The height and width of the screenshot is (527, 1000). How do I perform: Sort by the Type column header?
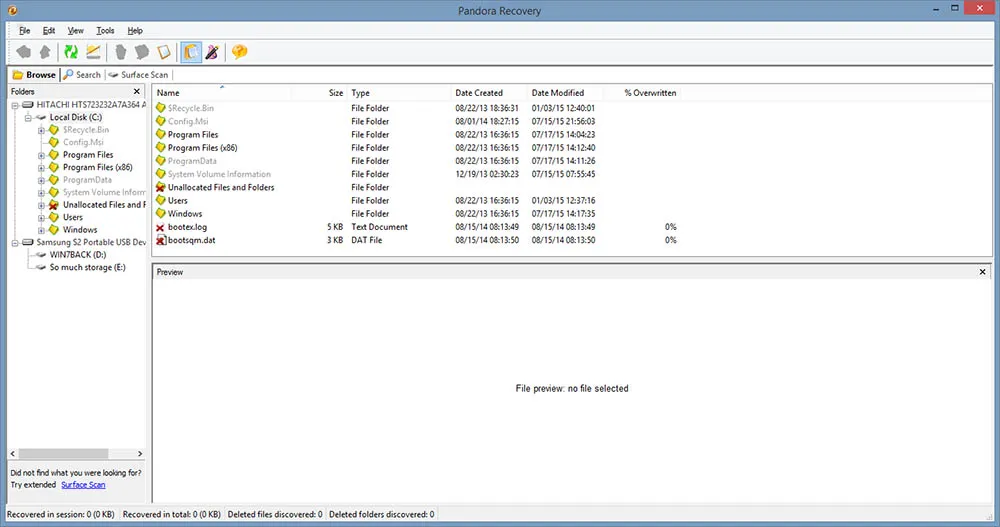click(x=399, y=93)
